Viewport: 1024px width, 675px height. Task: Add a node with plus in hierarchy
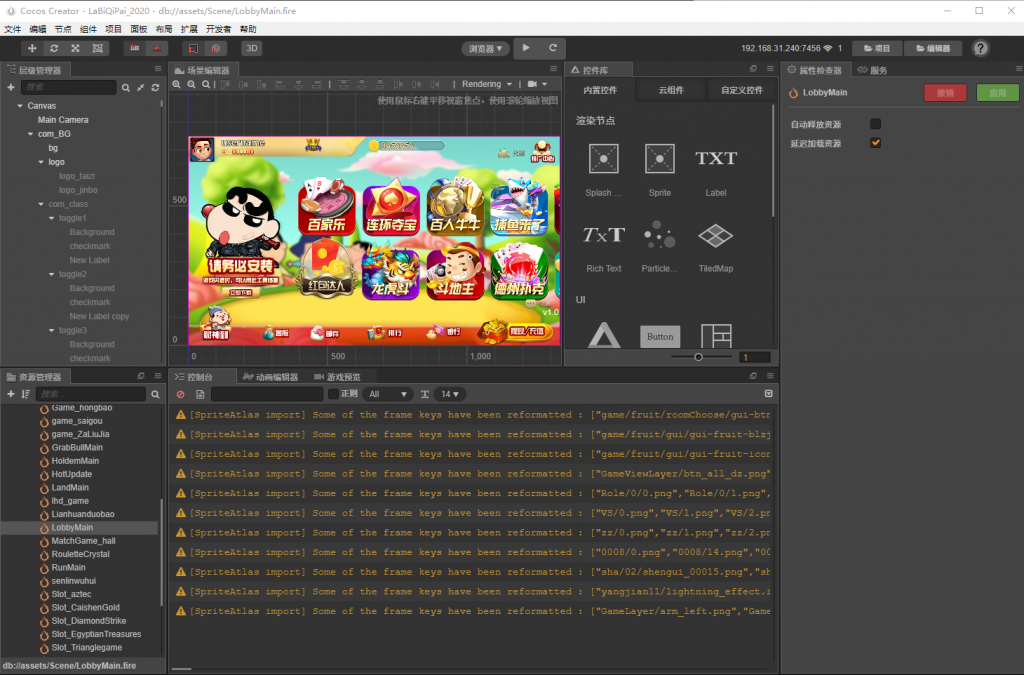coord(10,87)
